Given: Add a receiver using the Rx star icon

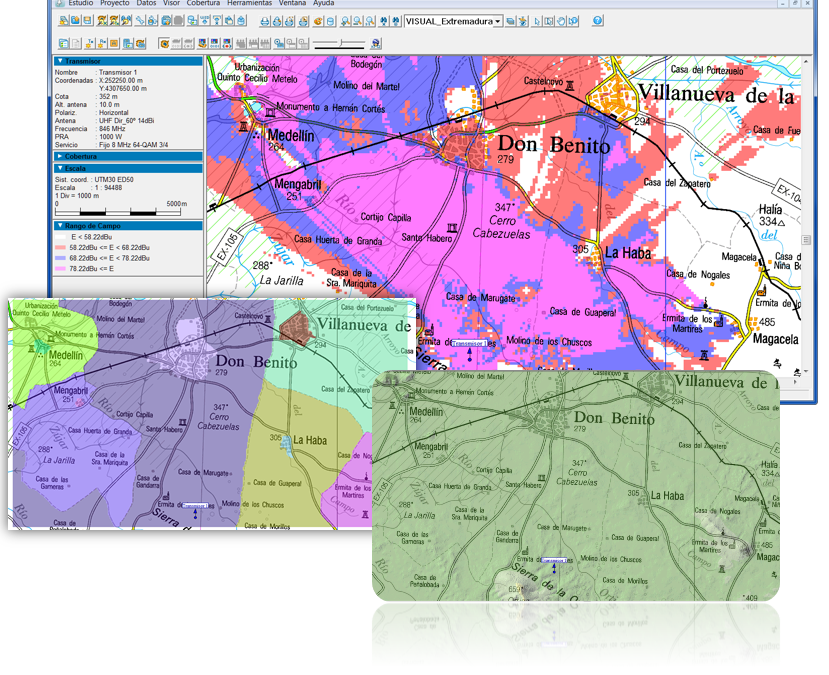Looking at the screenshot, I should pos(102,43).
